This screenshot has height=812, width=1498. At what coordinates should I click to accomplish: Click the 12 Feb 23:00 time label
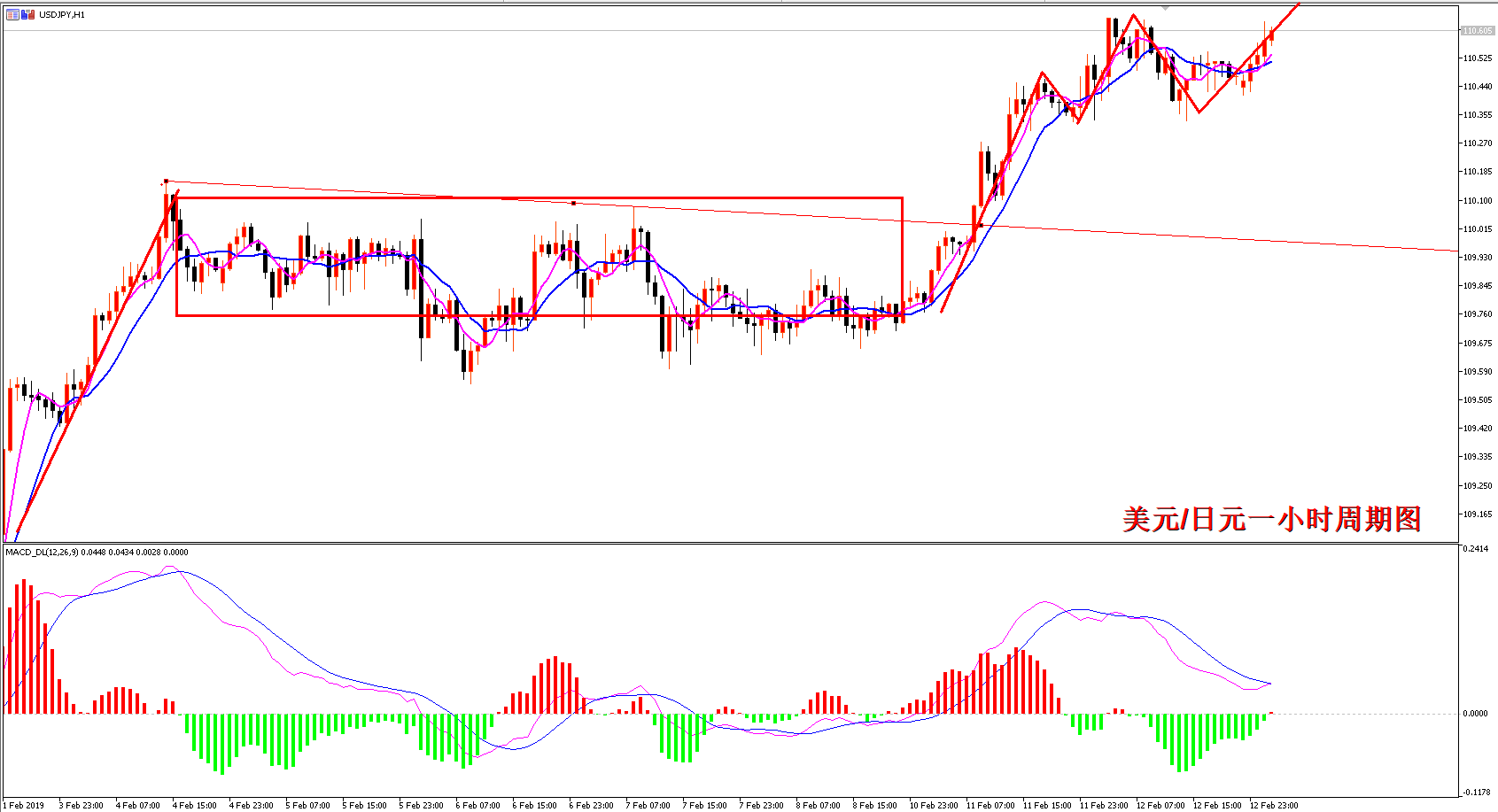click(x=1274, y=806)
